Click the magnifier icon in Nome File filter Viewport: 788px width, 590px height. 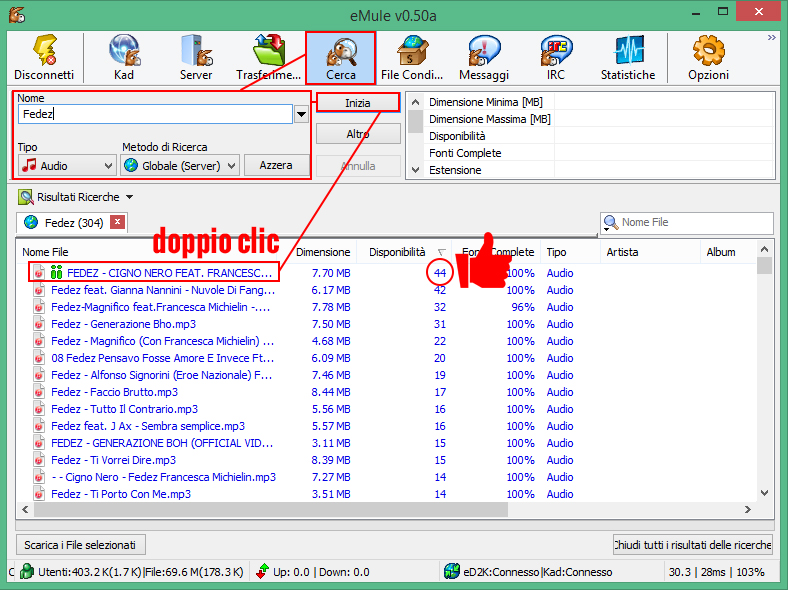pyautogui.click(x=611, y=223)
